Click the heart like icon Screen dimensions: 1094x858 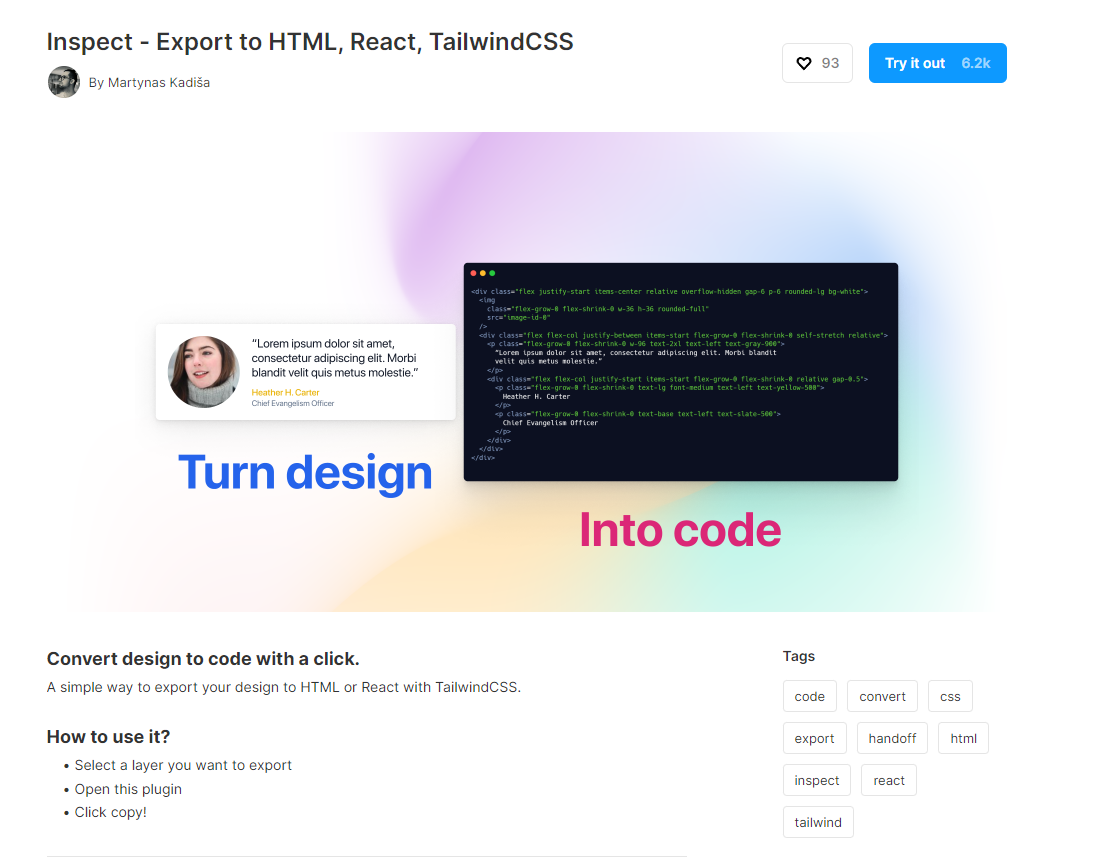[804, 63]
